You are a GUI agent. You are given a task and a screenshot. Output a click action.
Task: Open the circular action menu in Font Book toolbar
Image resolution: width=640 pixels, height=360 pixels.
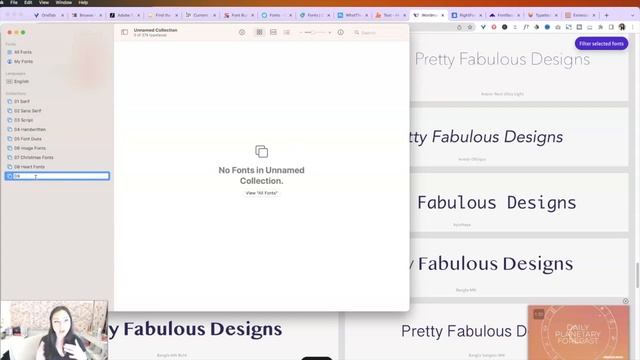[242, 32]
